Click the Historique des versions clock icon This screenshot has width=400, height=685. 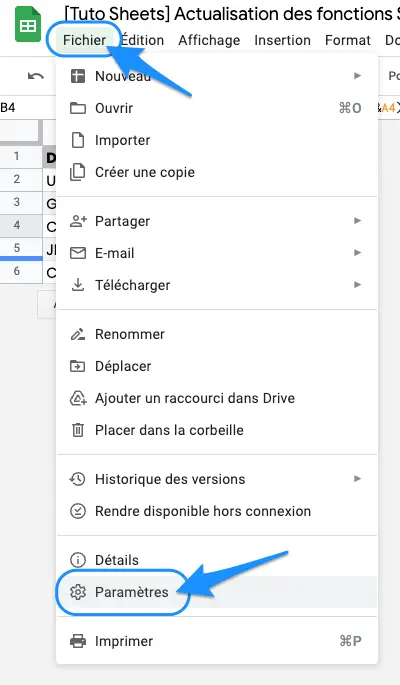pyautogui.click(x=78, y=479)
